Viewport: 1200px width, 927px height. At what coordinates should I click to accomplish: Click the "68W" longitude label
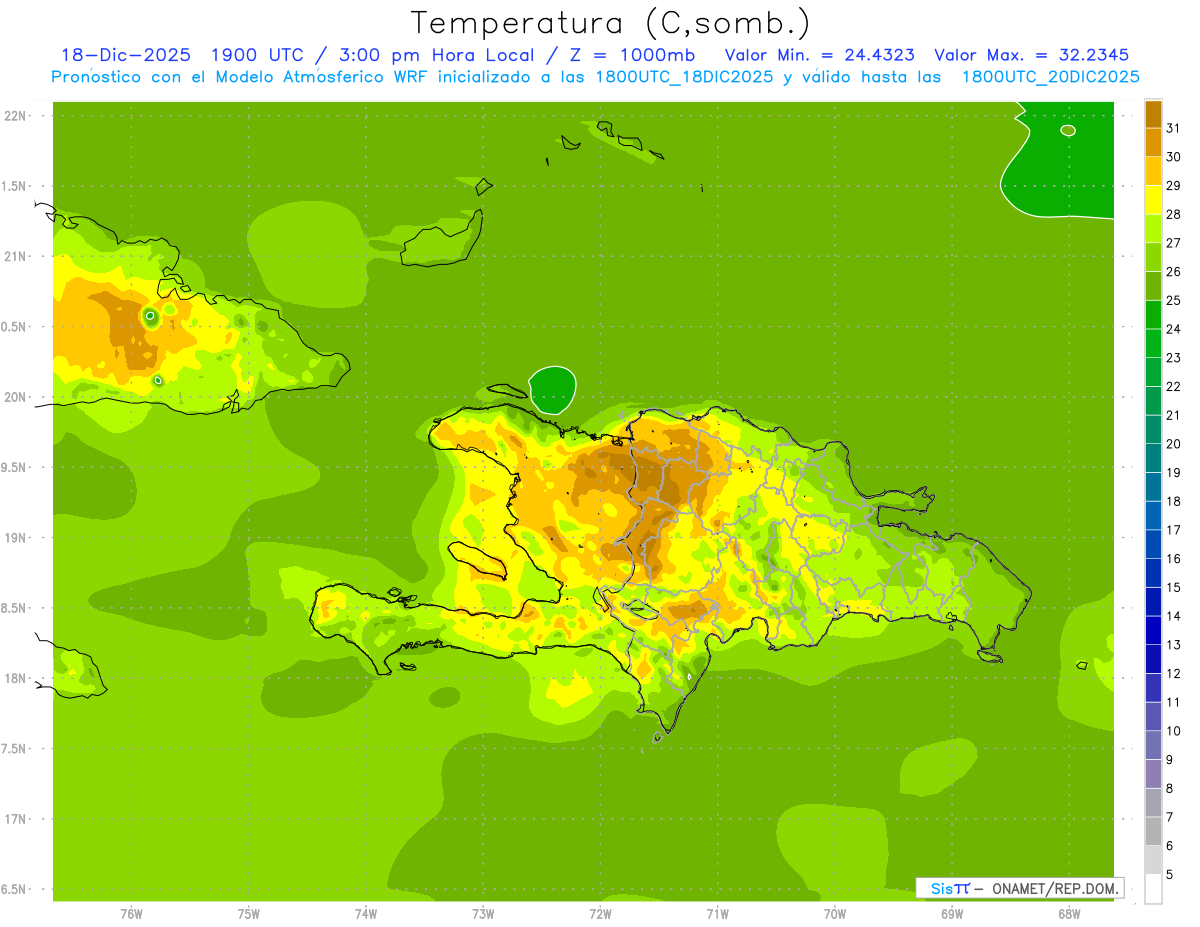pyautogui.click(x=1069, y=913)
